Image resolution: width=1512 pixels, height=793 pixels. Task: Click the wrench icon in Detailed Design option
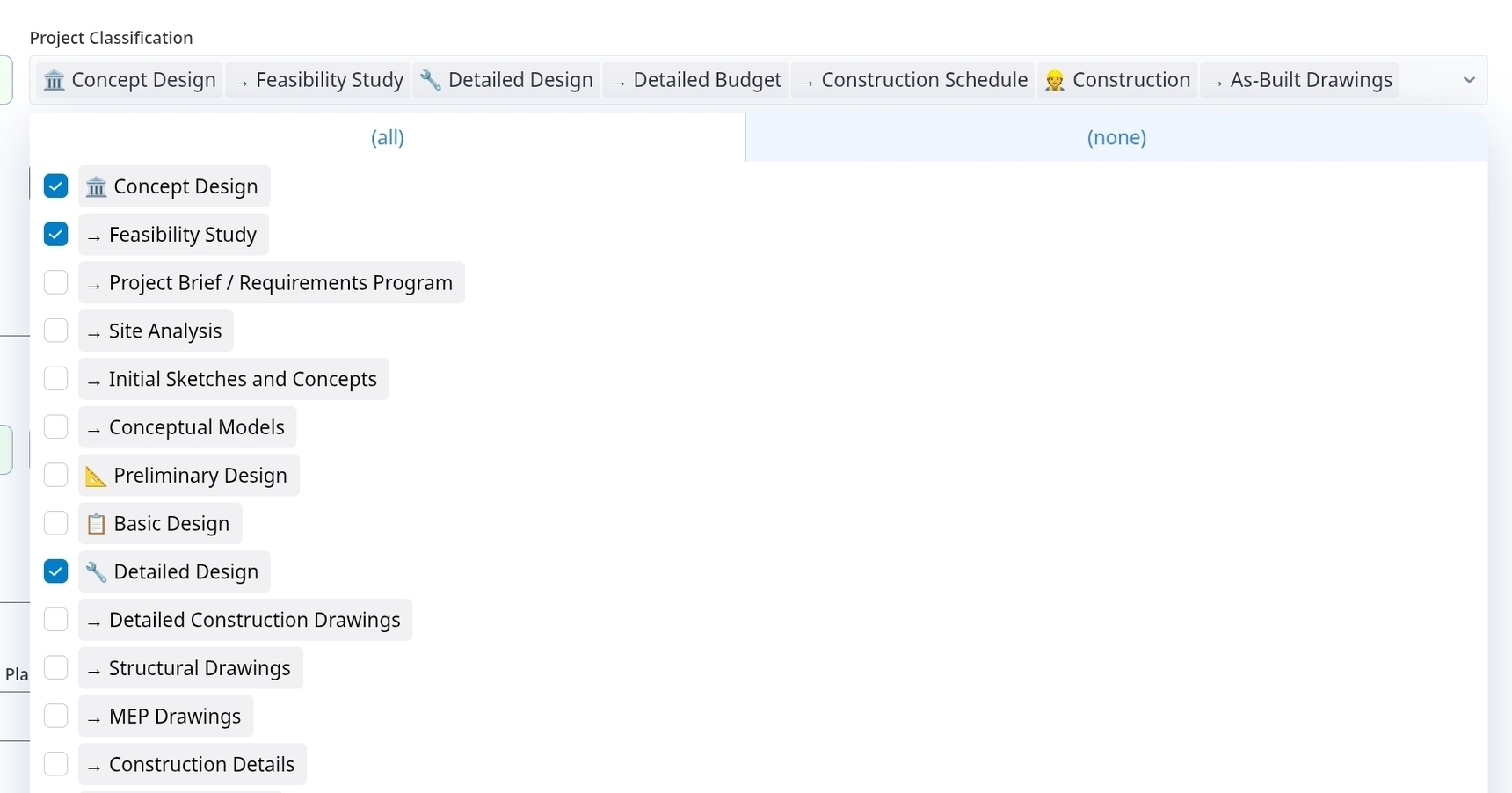click(x=96, y=572)
